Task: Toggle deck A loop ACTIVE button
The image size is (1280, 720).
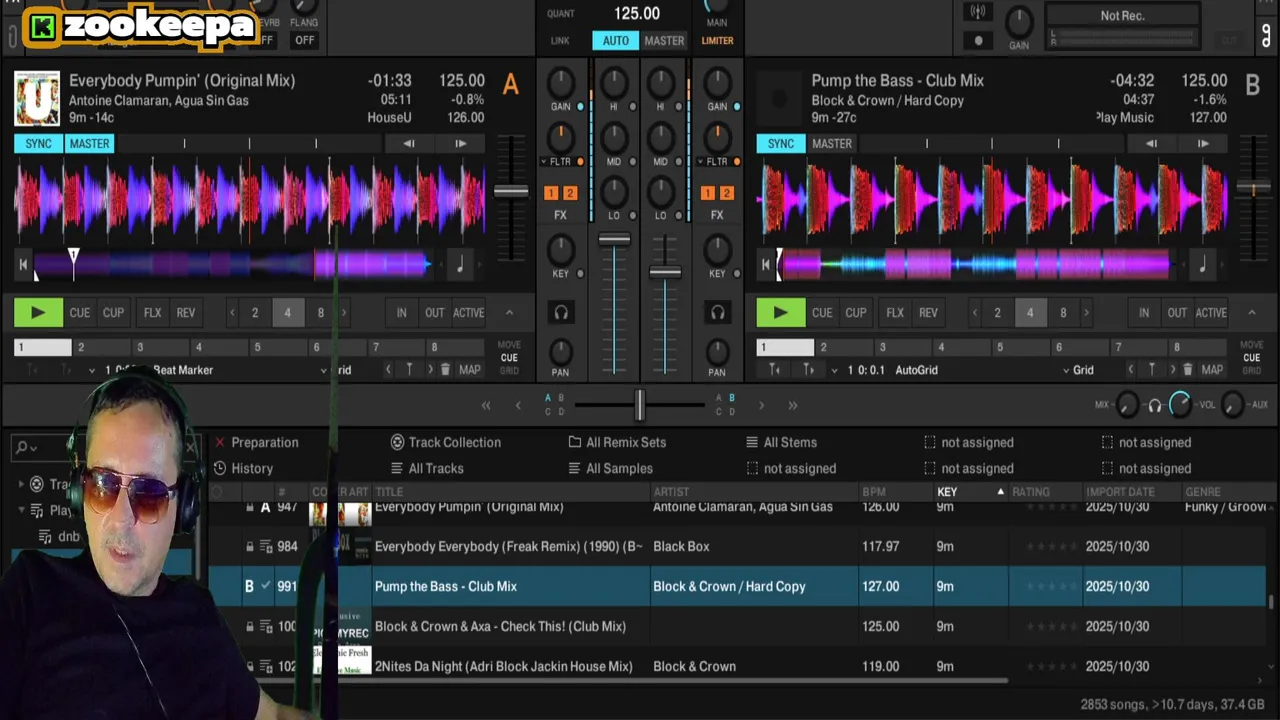Action: 468,313
